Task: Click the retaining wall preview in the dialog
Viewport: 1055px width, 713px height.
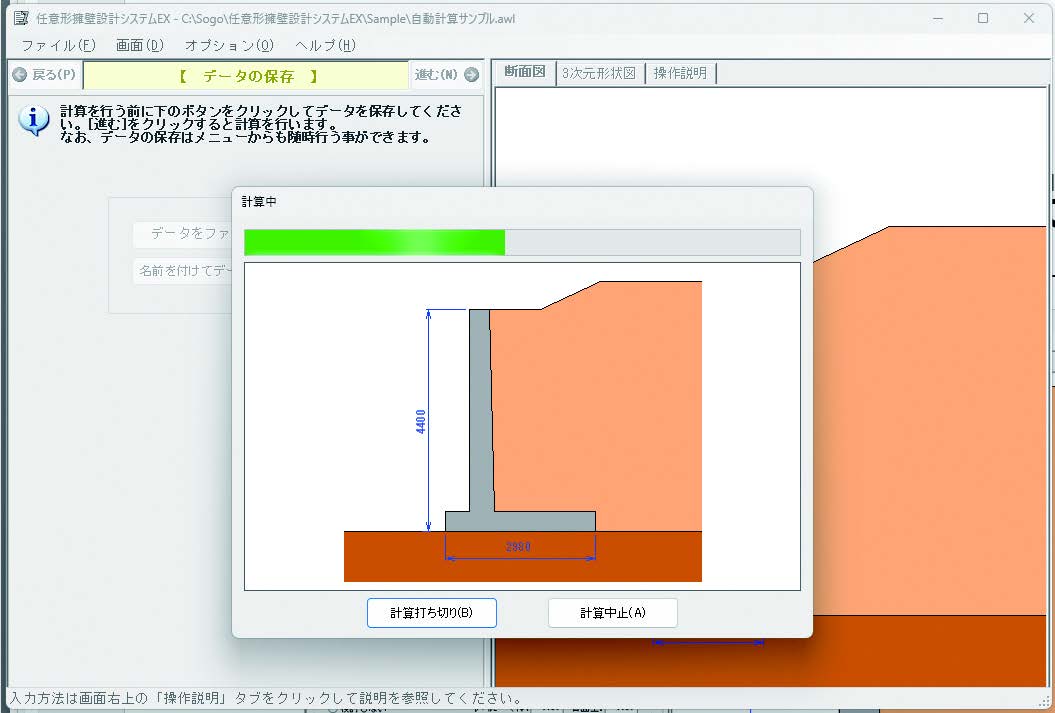Action: pos(522,426)
